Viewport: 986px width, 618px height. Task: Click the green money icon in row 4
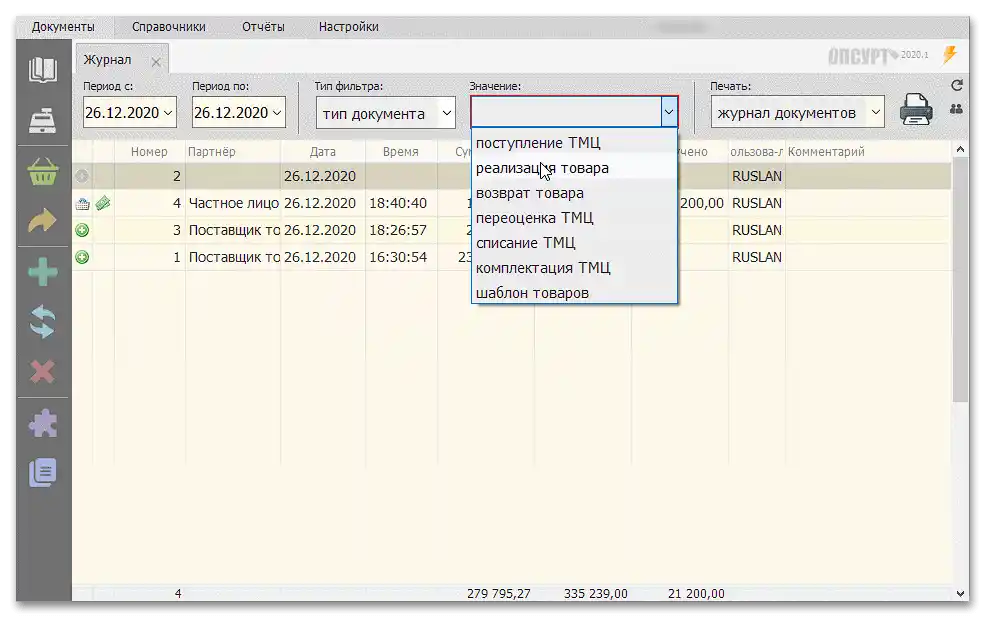click(x=103, y=203)
